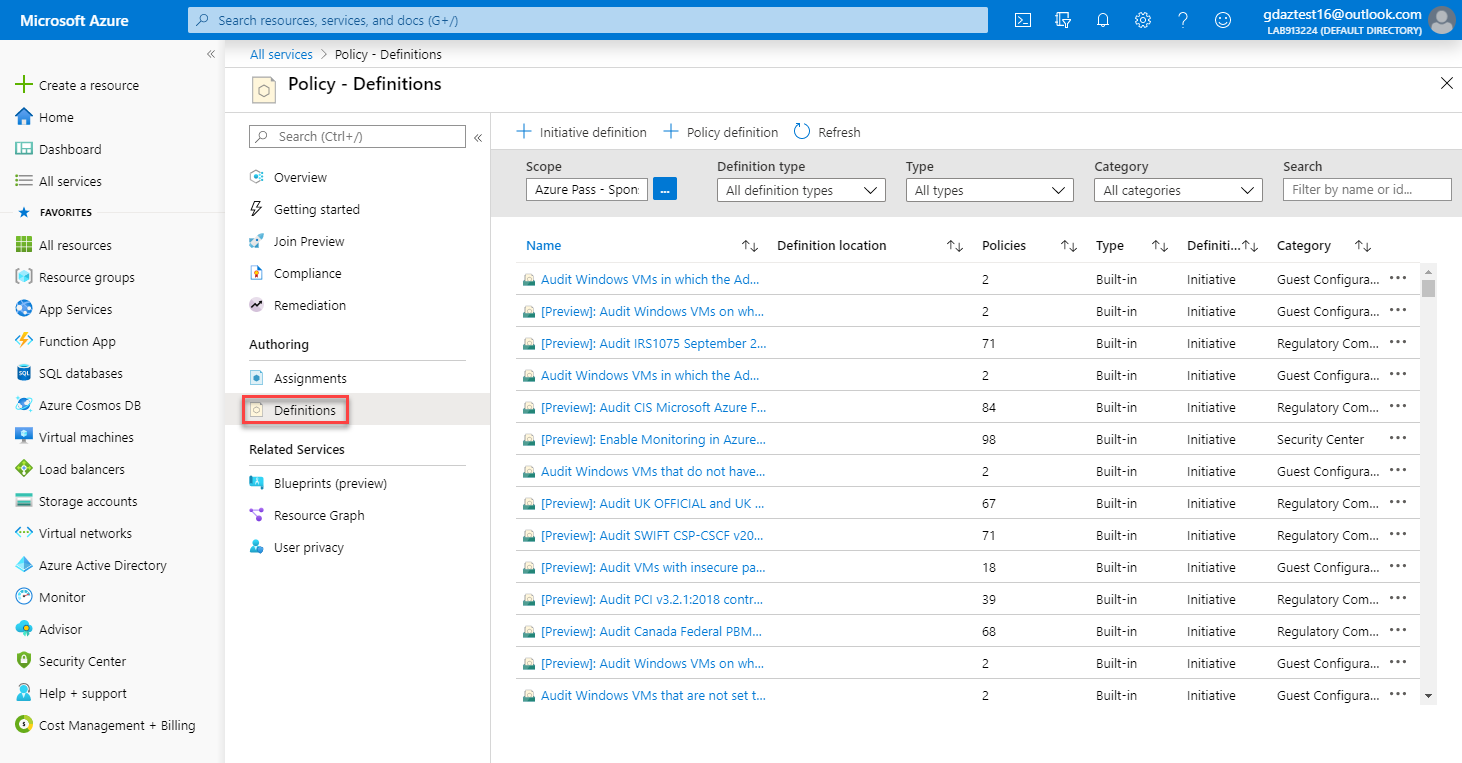Click Filter by name or id field
This screenshot has width=1462, height=763.
[1367, 189]
